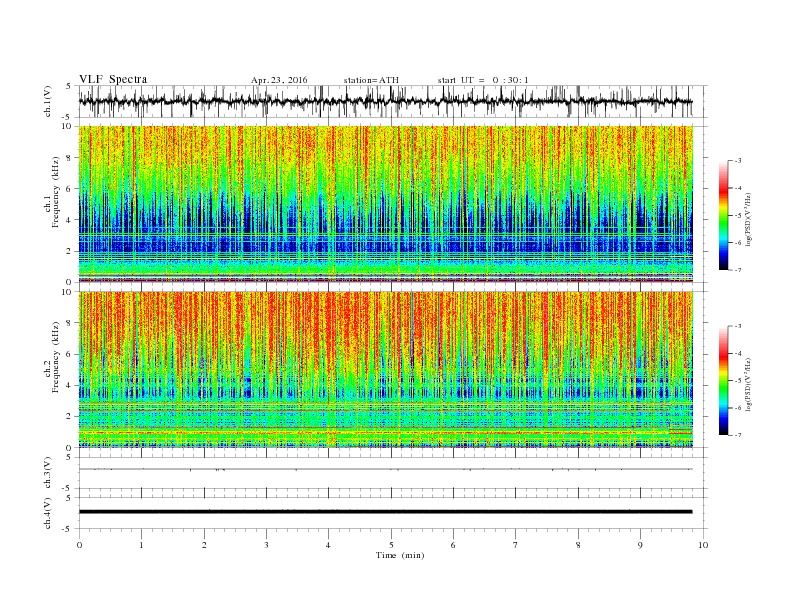Click the "8" tick on the time axis
Screen dimensions: 792x612
tap(578, 545)
